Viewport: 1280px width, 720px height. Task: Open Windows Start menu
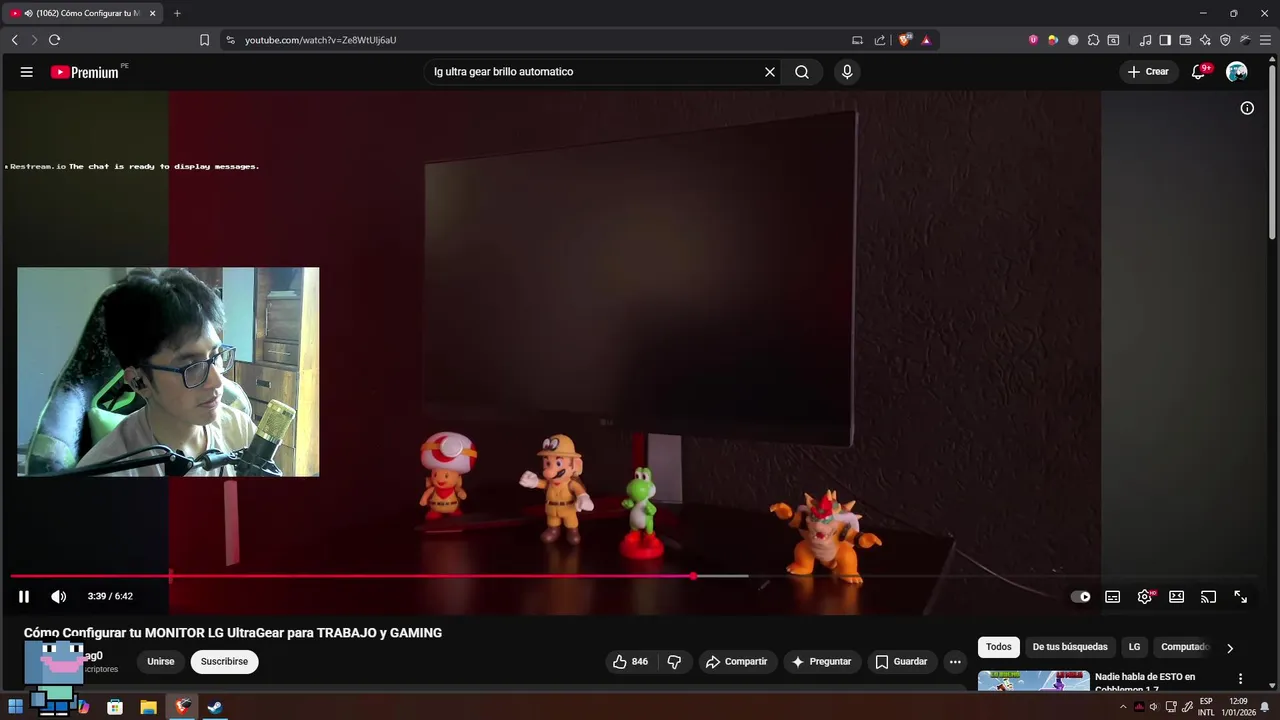15,707
